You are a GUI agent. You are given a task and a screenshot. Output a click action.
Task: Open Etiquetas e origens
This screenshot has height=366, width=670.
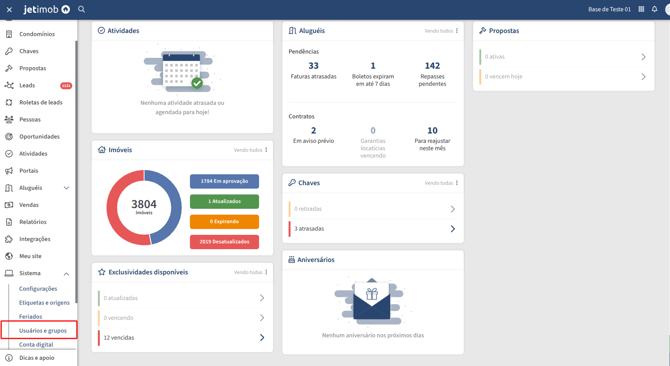[44, 302]
